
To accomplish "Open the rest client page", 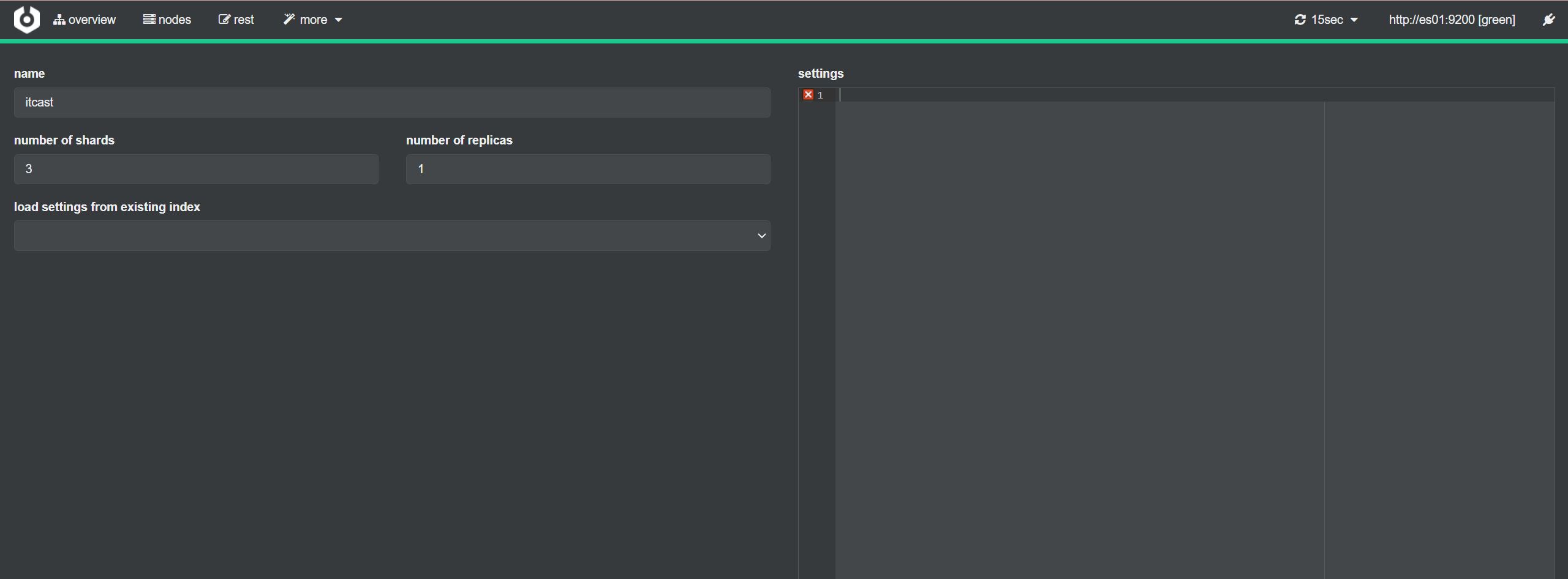I will click(236, 20).
